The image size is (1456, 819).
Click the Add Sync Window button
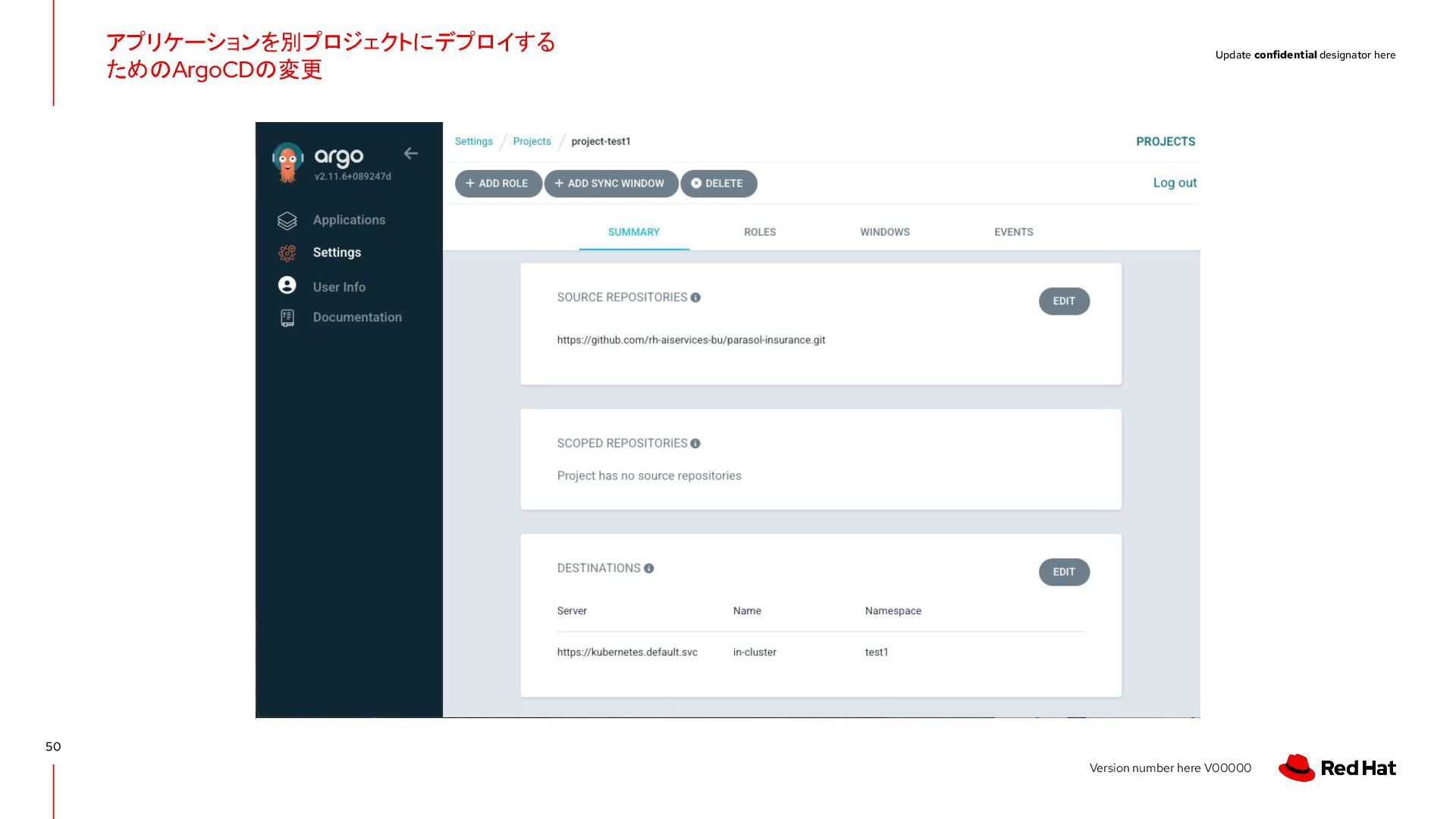611,184
